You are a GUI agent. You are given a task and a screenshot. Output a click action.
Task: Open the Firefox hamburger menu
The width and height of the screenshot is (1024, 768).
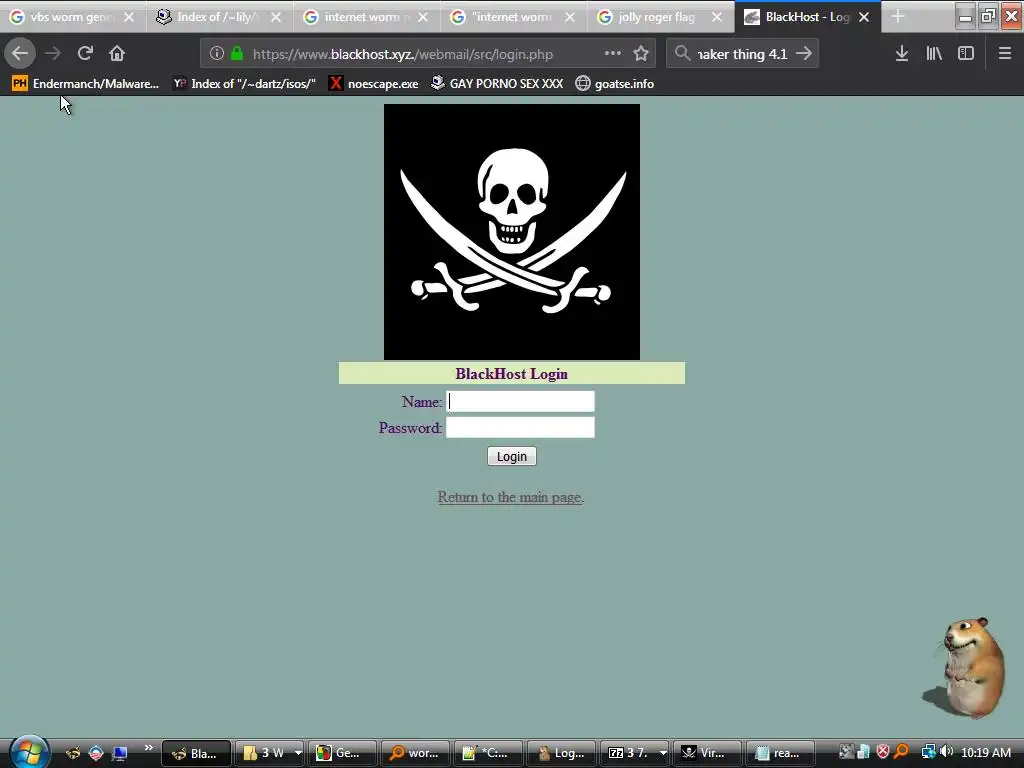[x=1004, y=54]
